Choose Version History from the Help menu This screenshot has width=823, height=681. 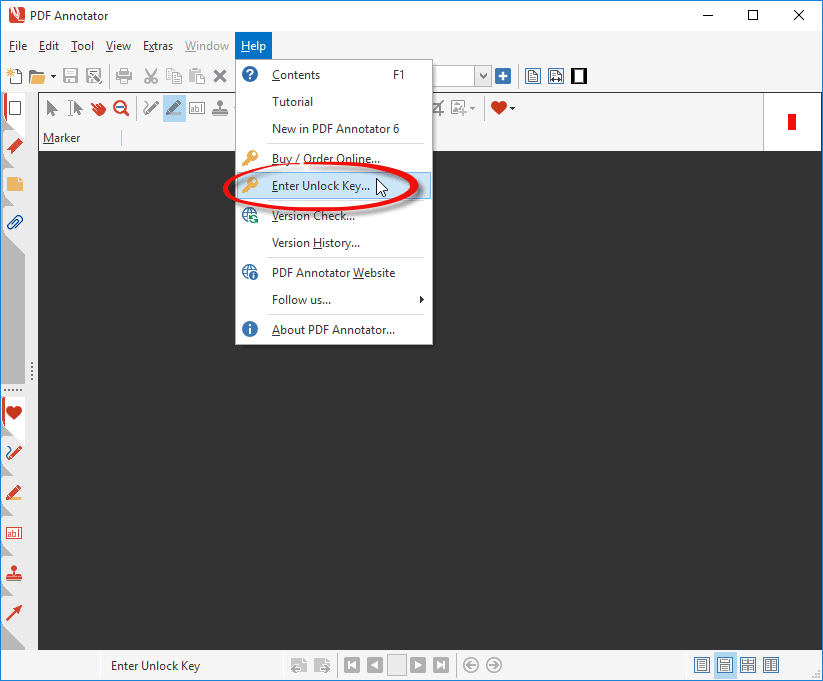click(313, 243)
